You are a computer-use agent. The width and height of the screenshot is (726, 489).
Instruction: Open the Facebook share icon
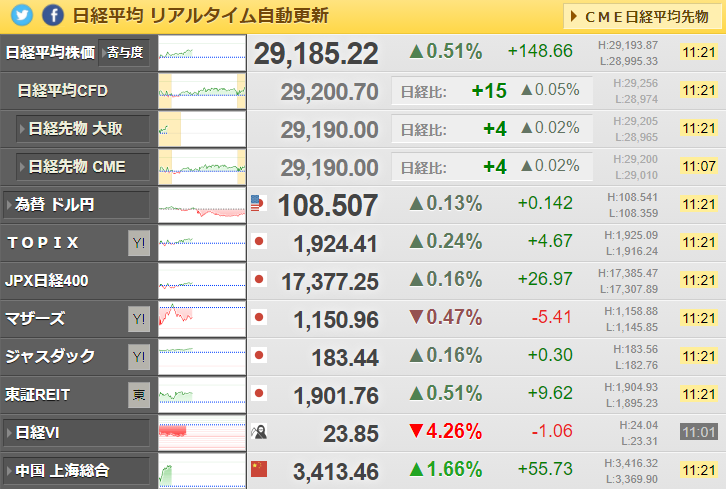[53, 15]
